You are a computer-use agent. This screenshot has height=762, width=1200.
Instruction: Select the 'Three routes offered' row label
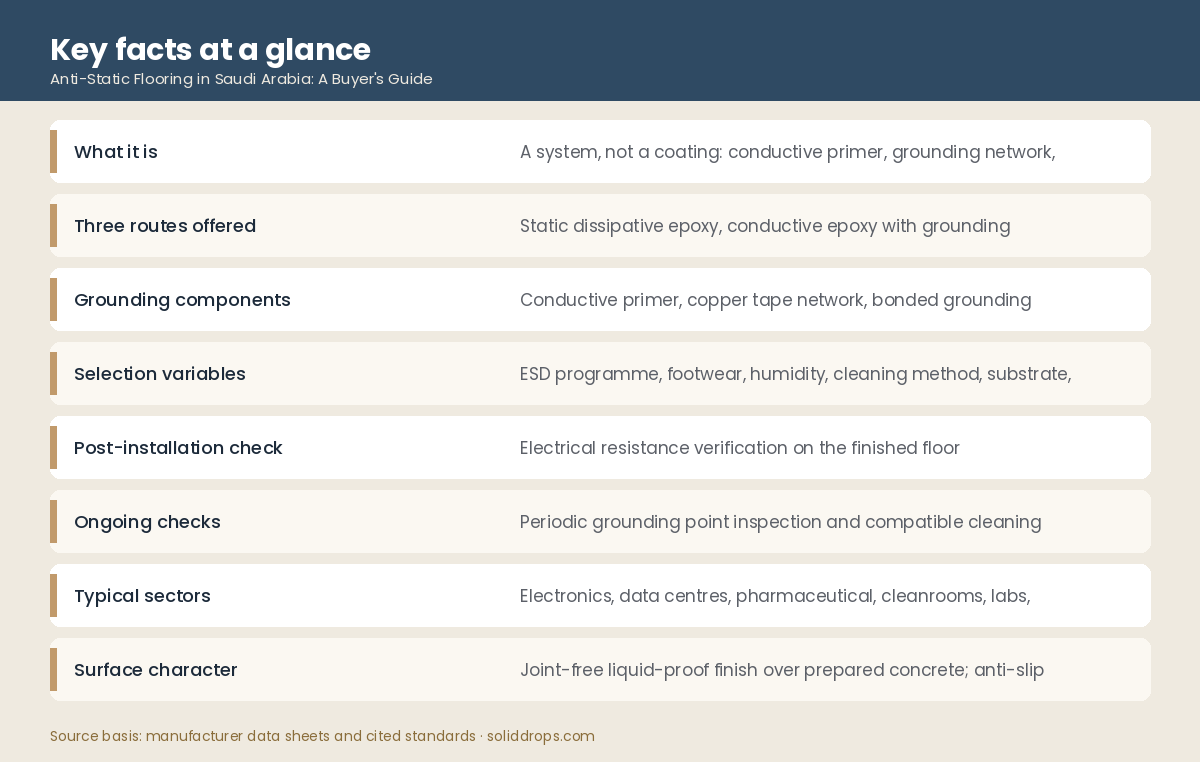pyautogui.click(x=165, y=226)
